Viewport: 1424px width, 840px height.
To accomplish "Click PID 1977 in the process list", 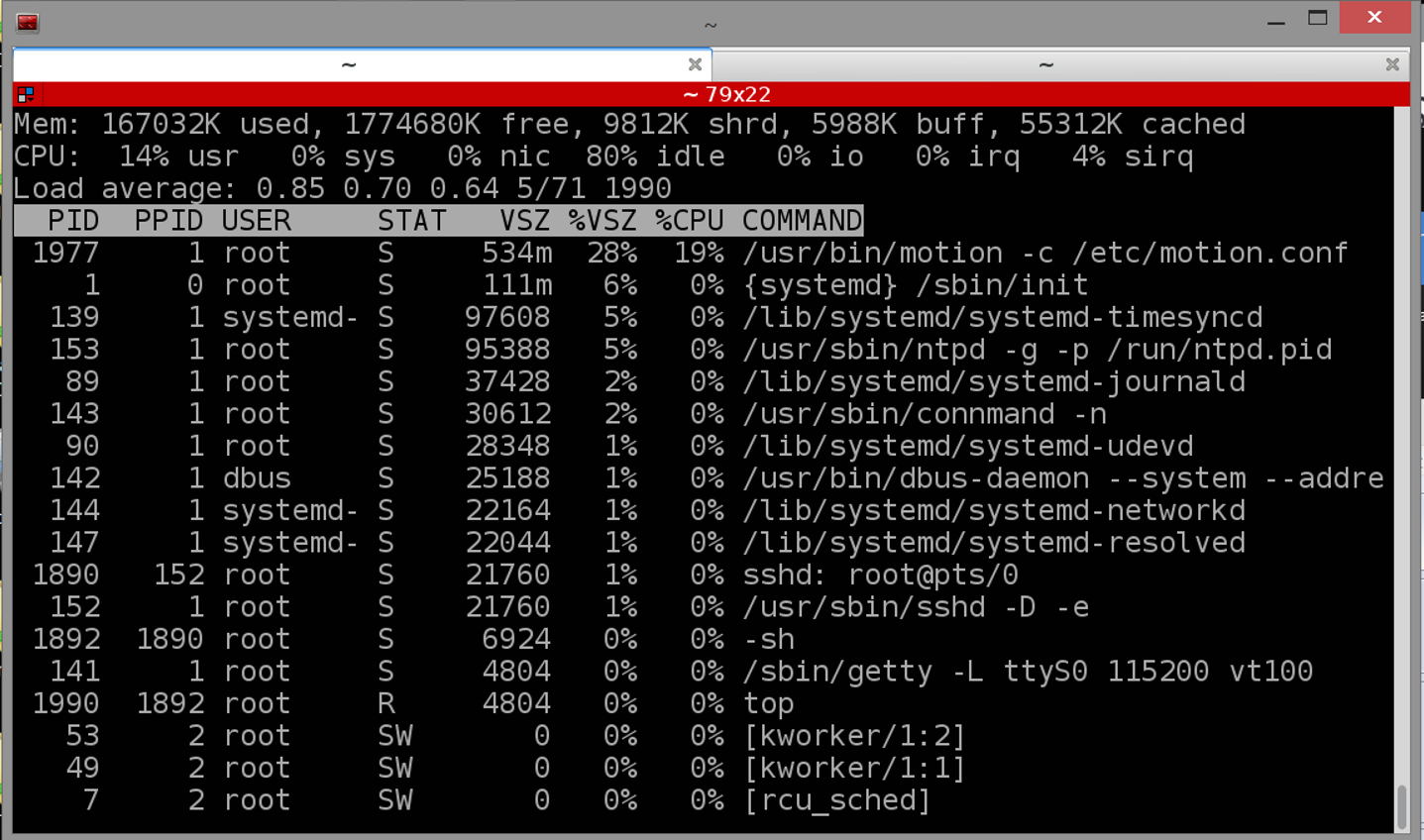I will 65,253.
